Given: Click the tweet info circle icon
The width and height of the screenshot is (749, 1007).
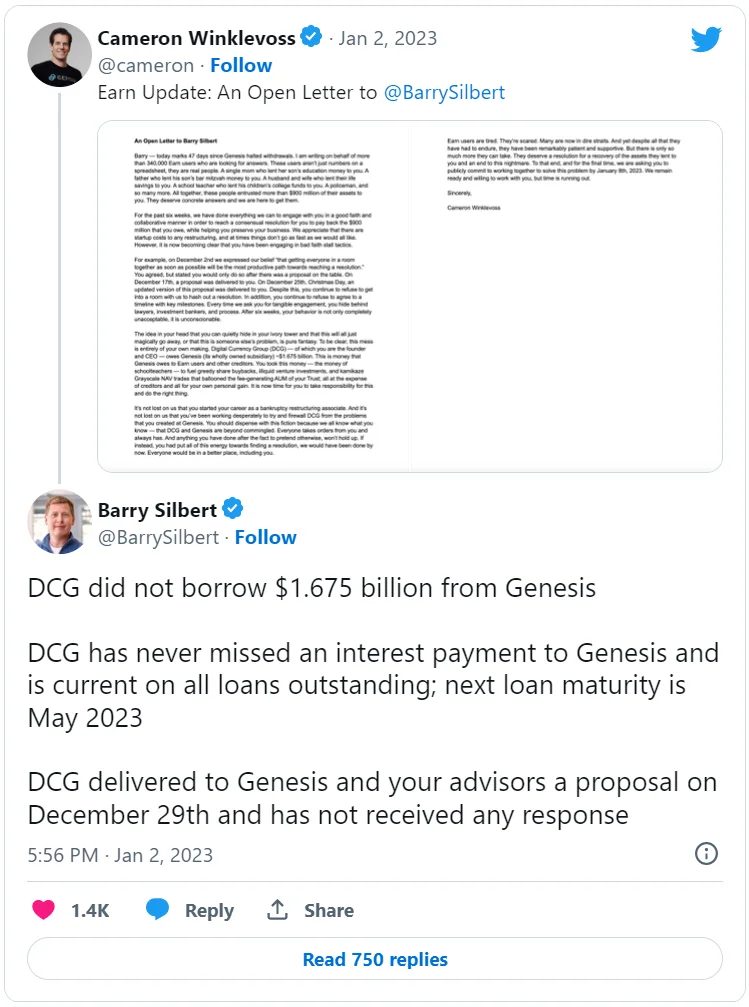Looking at the screenshot, I should (706, 854).
